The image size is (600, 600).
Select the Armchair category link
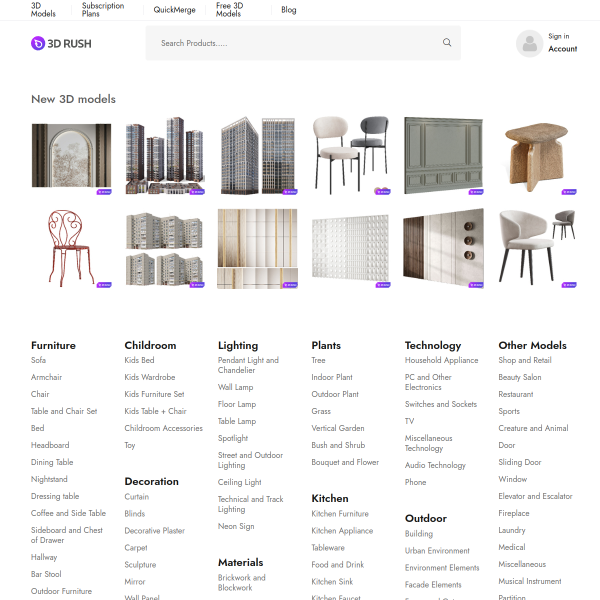tap(46, 377)
